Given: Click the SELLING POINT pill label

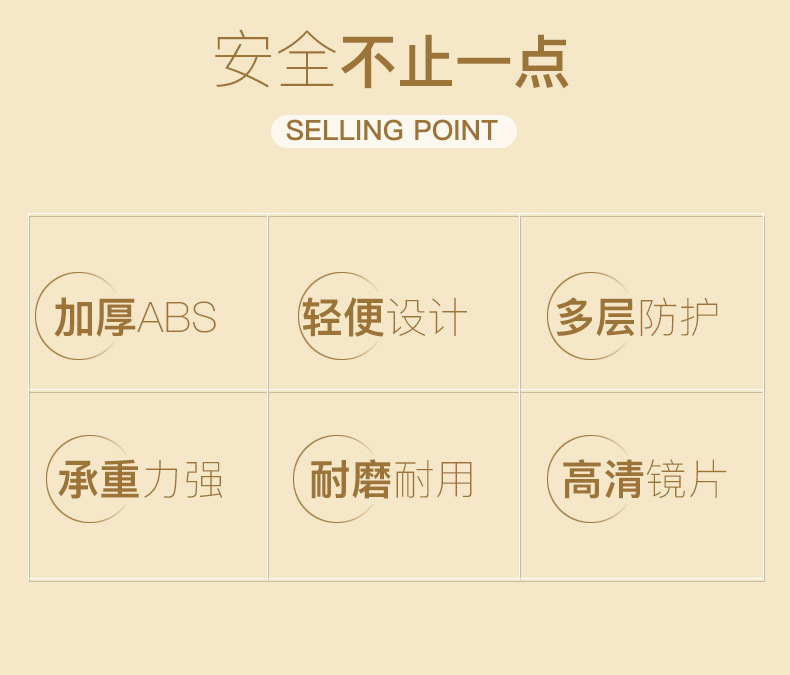Looking at the screenshot, I should coord(393,131).
